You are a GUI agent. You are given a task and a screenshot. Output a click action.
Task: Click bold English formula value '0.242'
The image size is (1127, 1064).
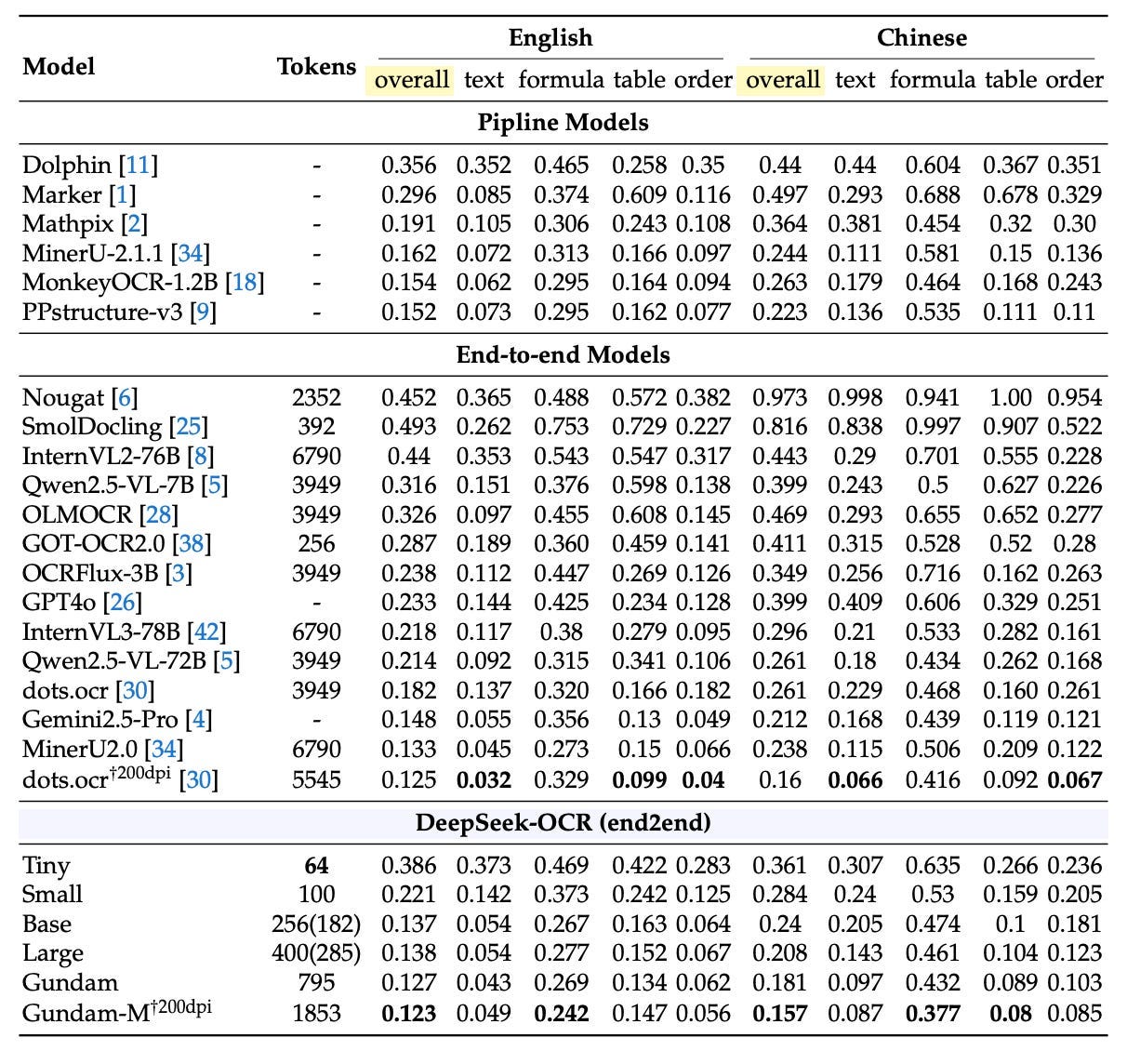click(x=561, y=1013)
